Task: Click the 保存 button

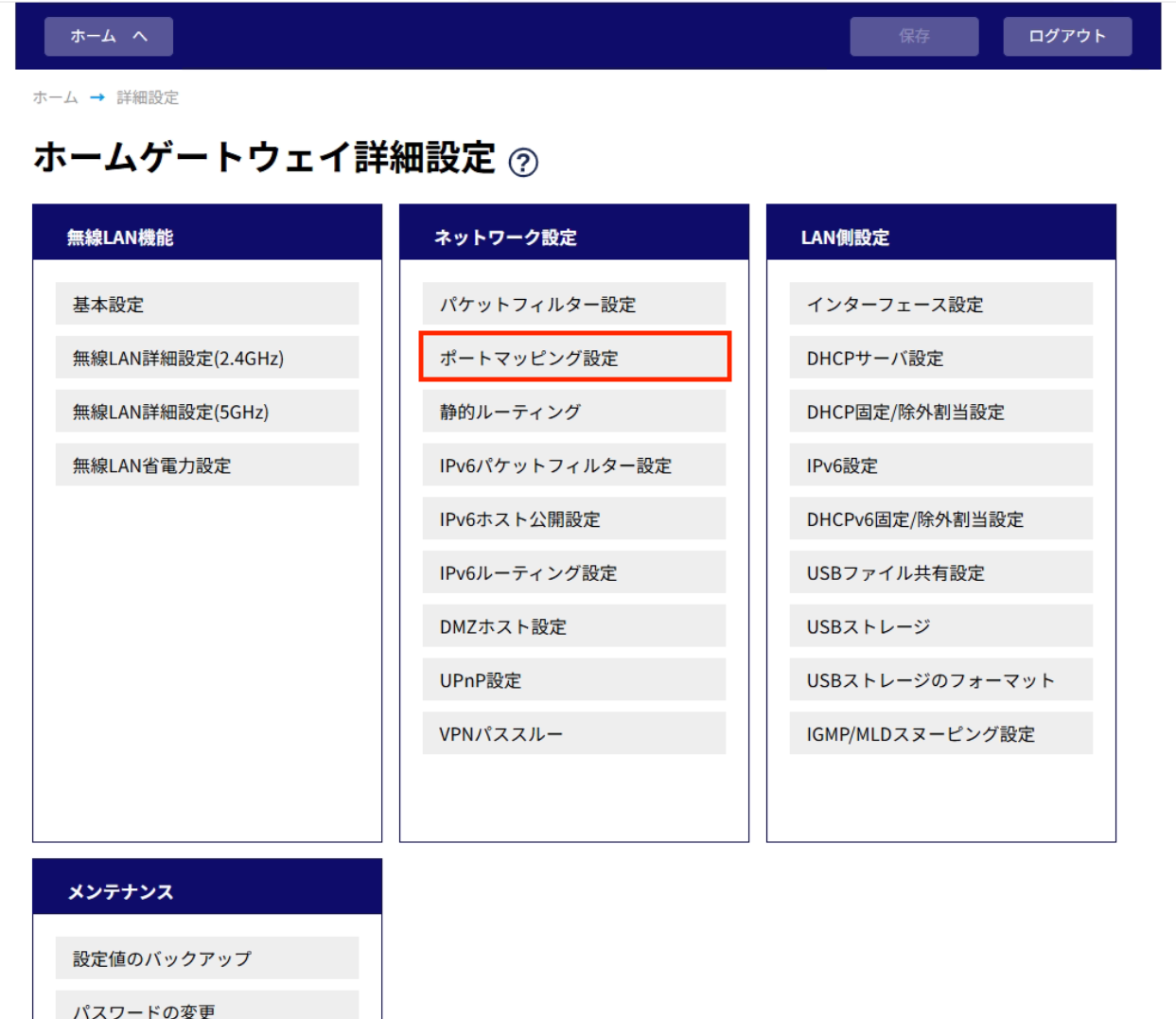Action: coord(914,36)
